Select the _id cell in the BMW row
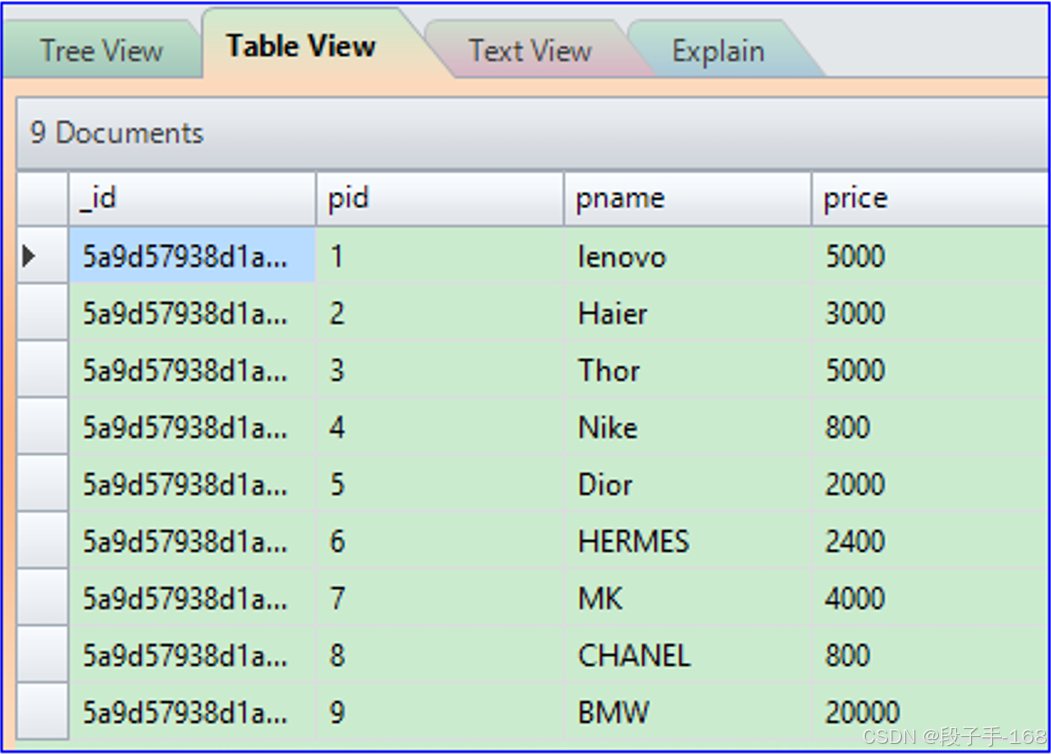Image resolution: width=1051 pixels, height=754 pixels. click(x=192, y=711)
